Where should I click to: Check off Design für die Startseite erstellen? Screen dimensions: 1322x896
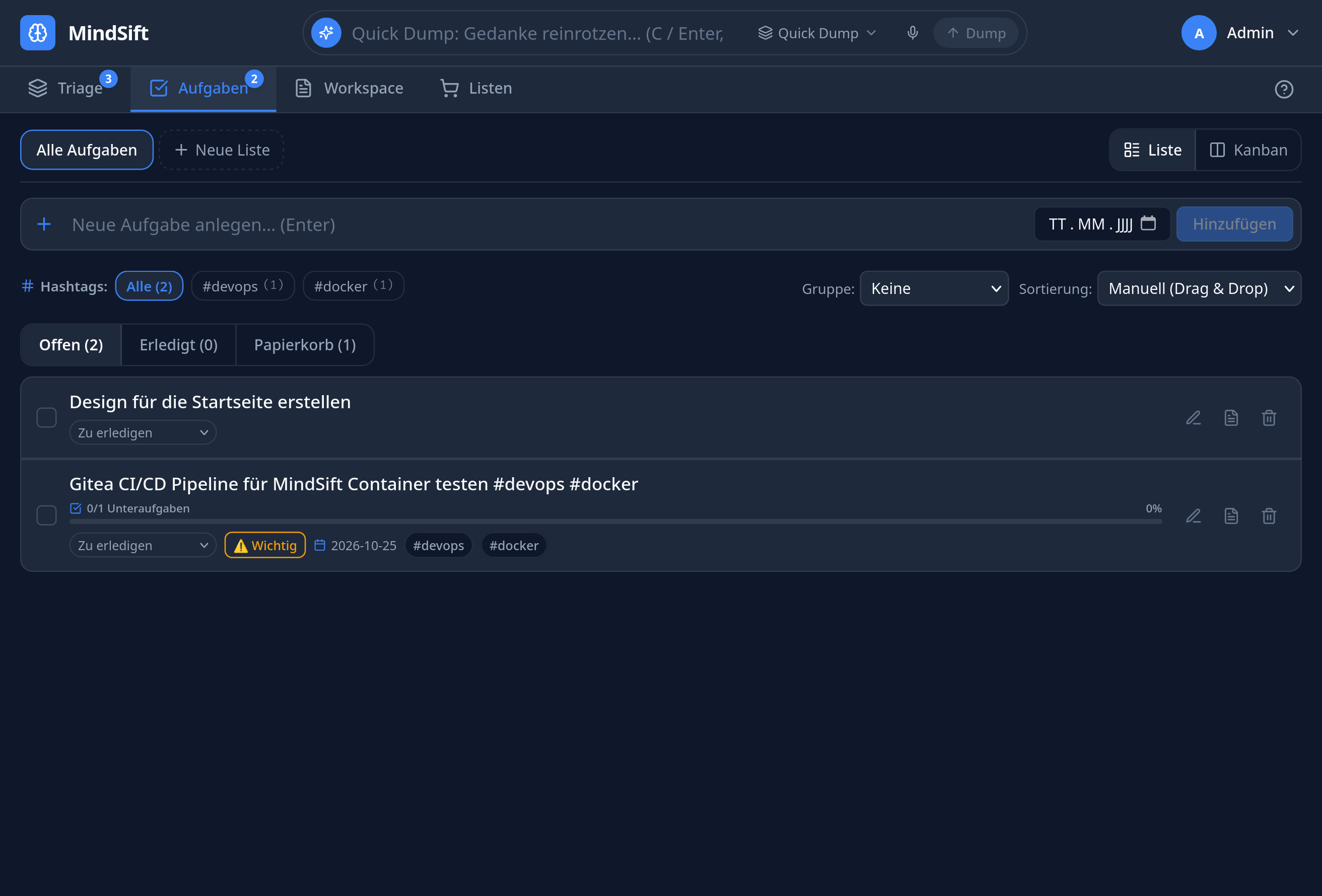click(47, 418)
